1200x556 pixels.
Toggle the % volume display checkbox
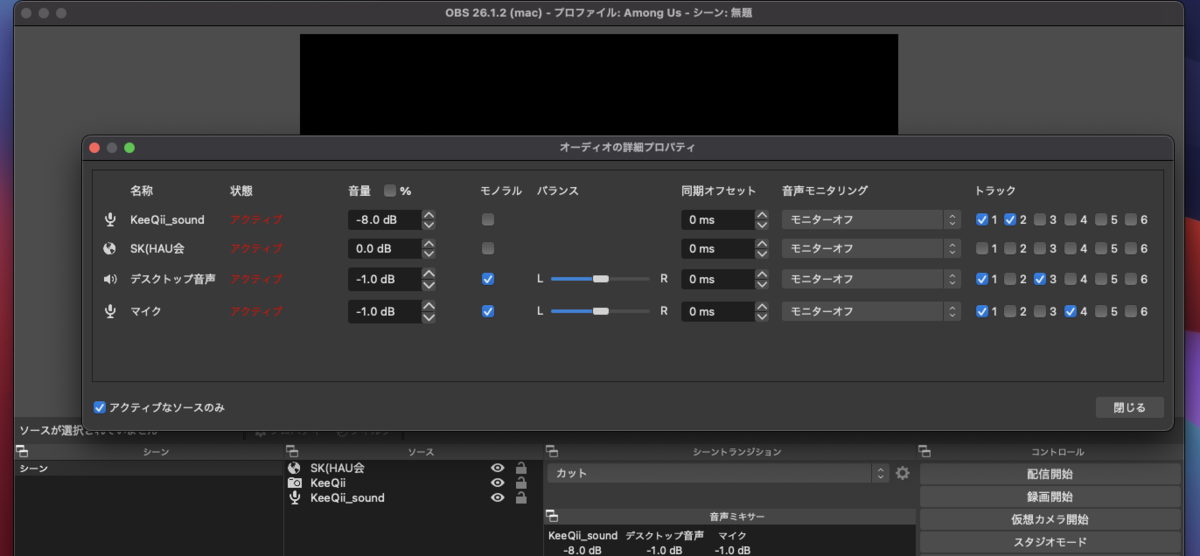(x=390, y=190)
